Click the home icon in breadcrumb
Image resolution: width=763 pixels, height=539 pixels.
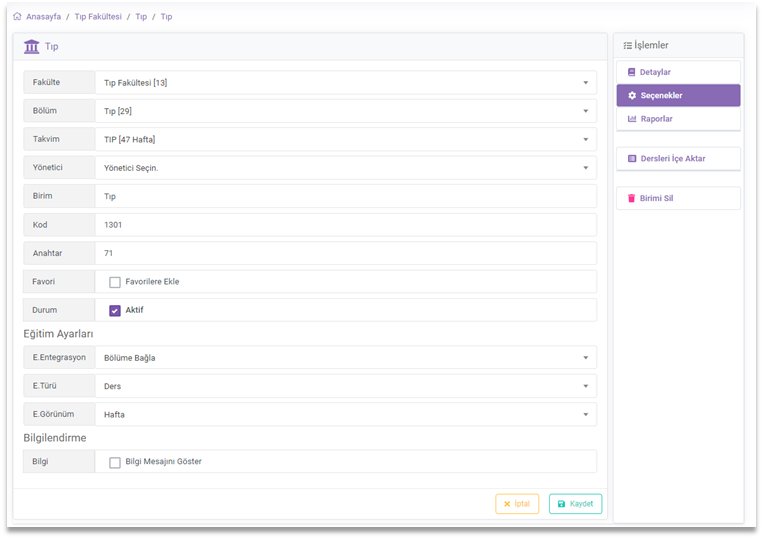[17, 16]
